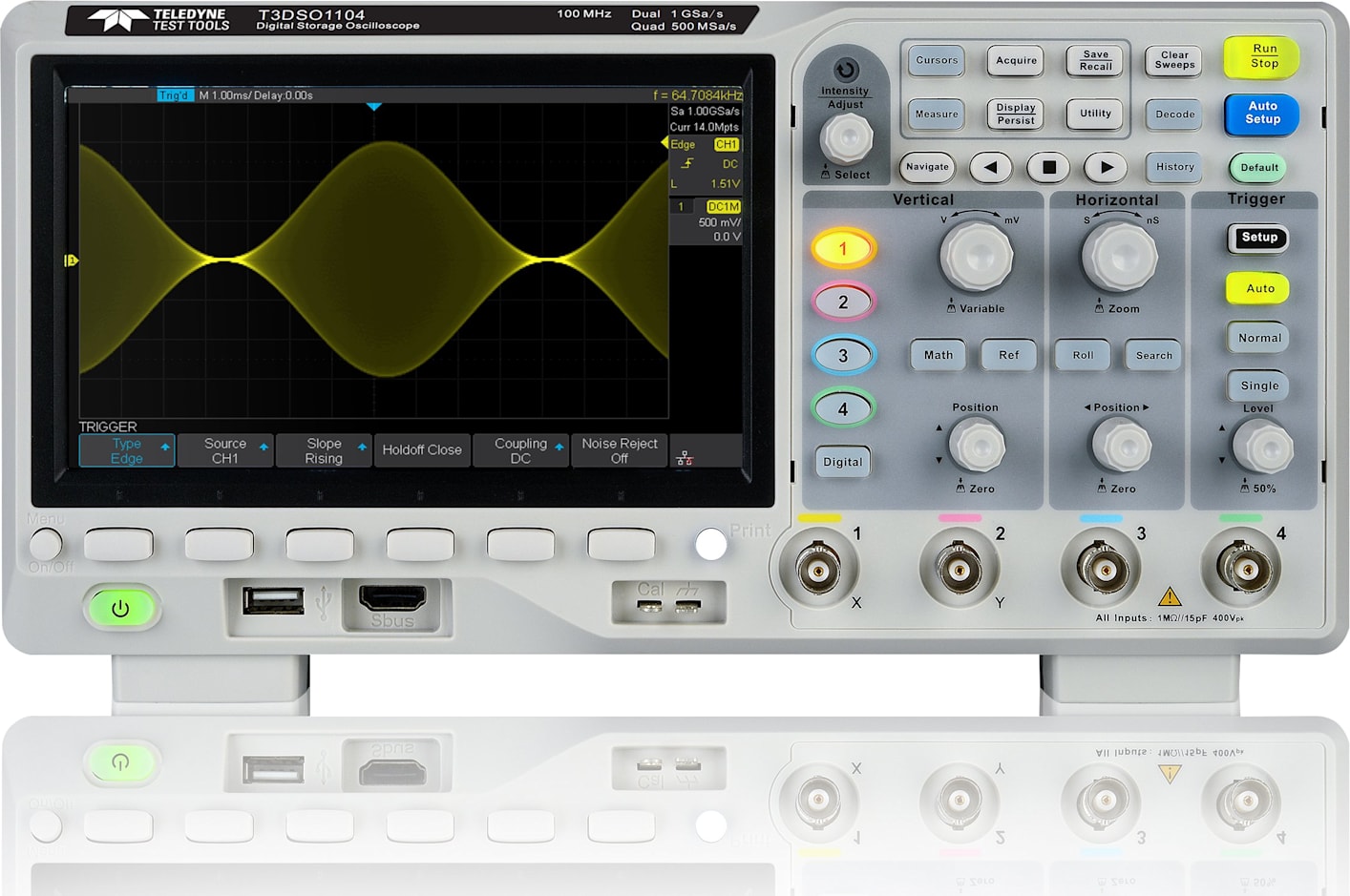Click the Save Recall button
Image resolution: width=1350 pixels, height=896 pixels.
click(1096, 60)
